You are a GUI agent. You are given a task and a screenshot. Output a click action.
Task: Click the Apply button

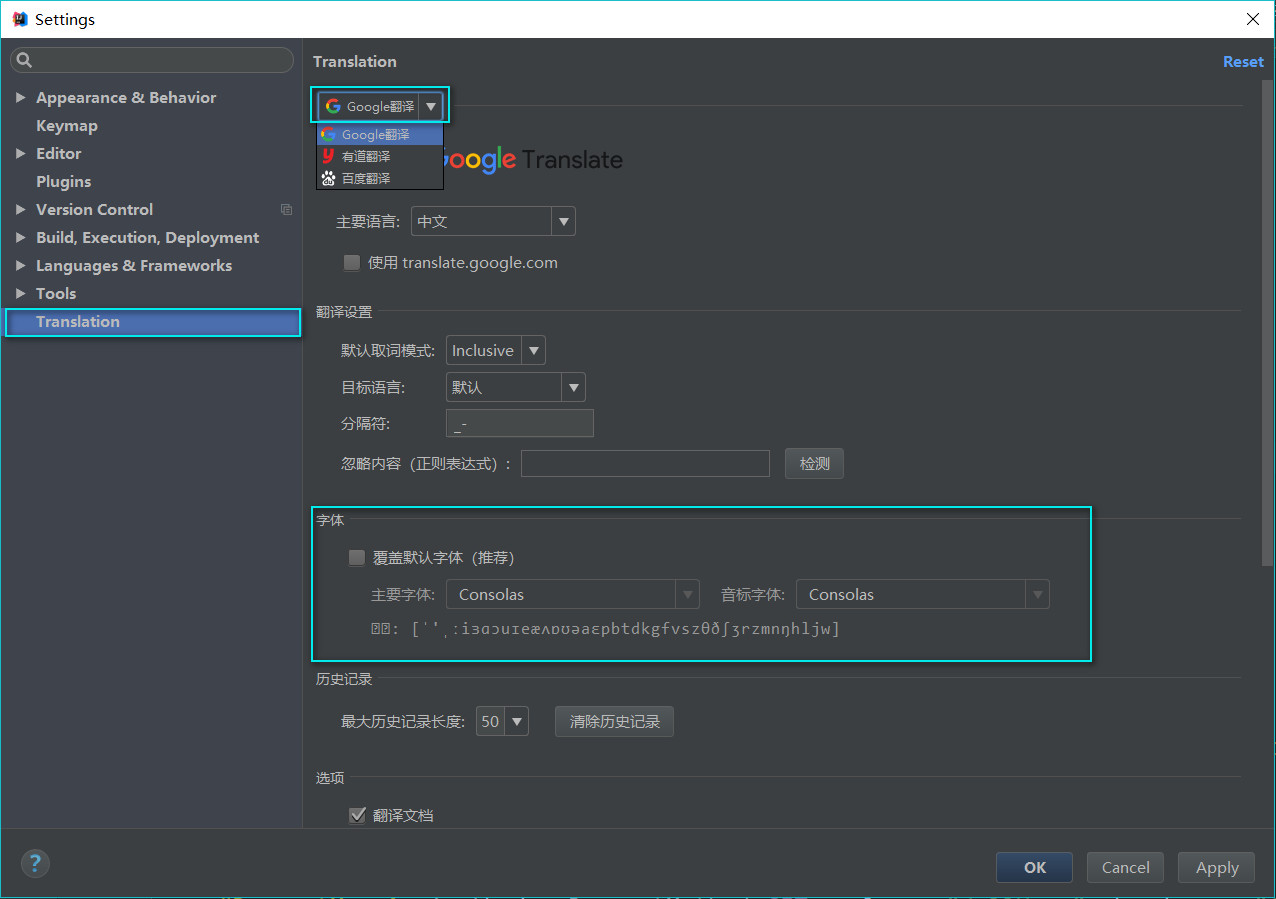(x=1217, y=867)
